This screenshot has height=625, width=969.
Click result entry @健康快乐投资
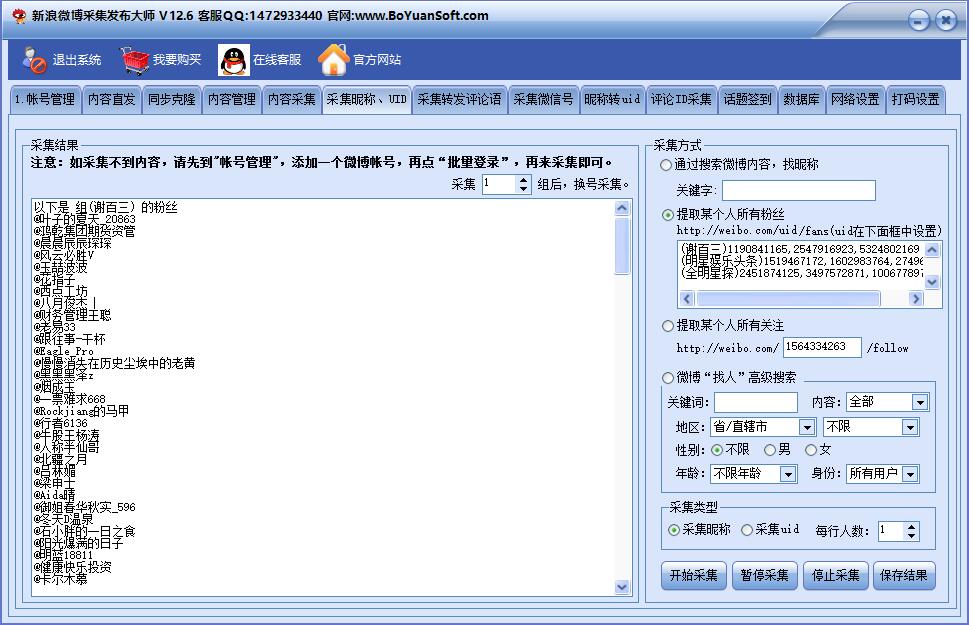coord(73,567)
